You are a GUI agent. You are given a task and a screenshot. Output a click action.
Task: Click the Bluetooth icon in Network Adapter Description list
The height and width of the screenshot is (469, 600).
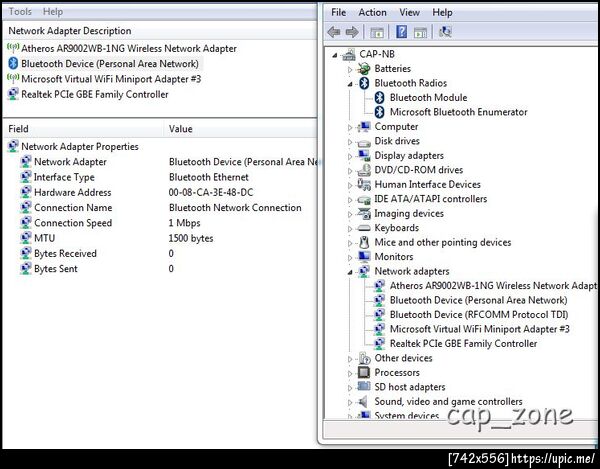pos(13,64)
